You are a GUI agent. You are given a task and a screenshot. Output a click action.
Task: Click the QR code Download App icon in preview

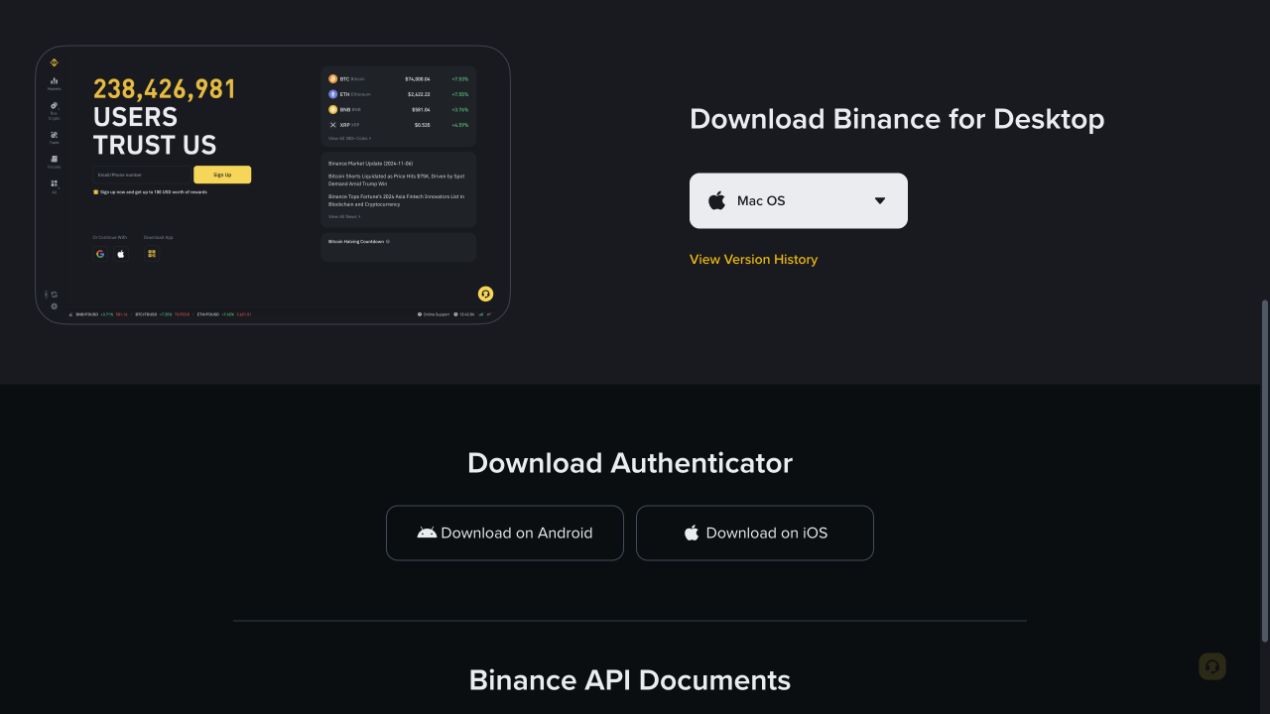(x=152, y=254)
